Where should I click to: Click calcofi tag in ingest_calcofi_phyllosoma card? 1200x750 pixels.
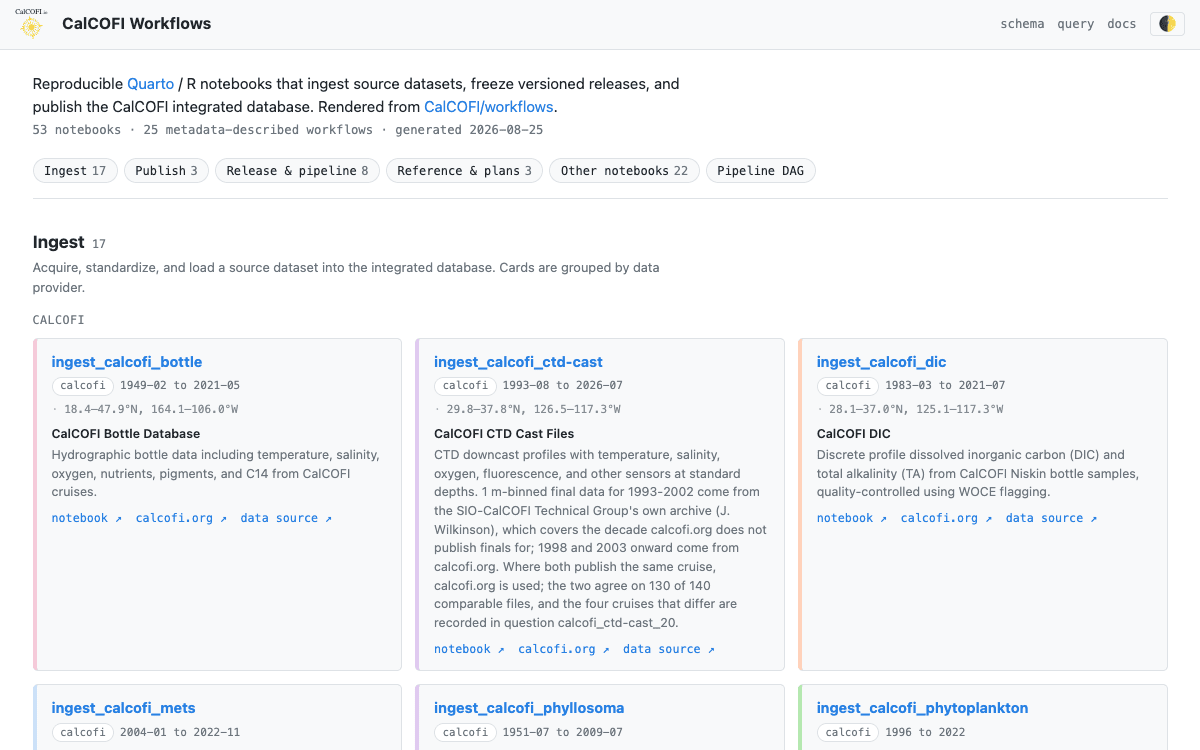[465, 732]
